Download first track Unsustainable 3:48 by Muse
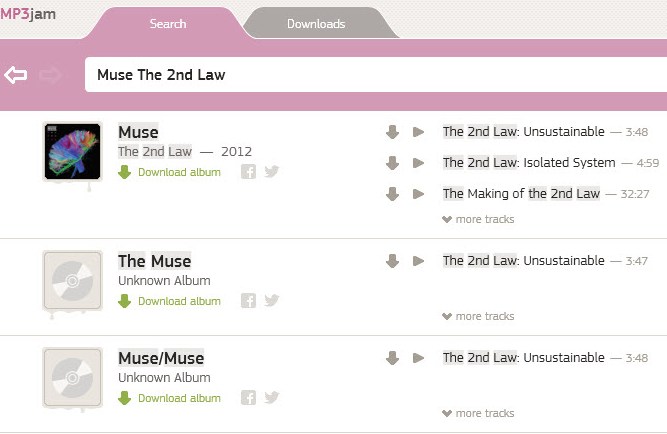Image resolution: width=667 pixels, height=434 pixels. tap(392, 132)
